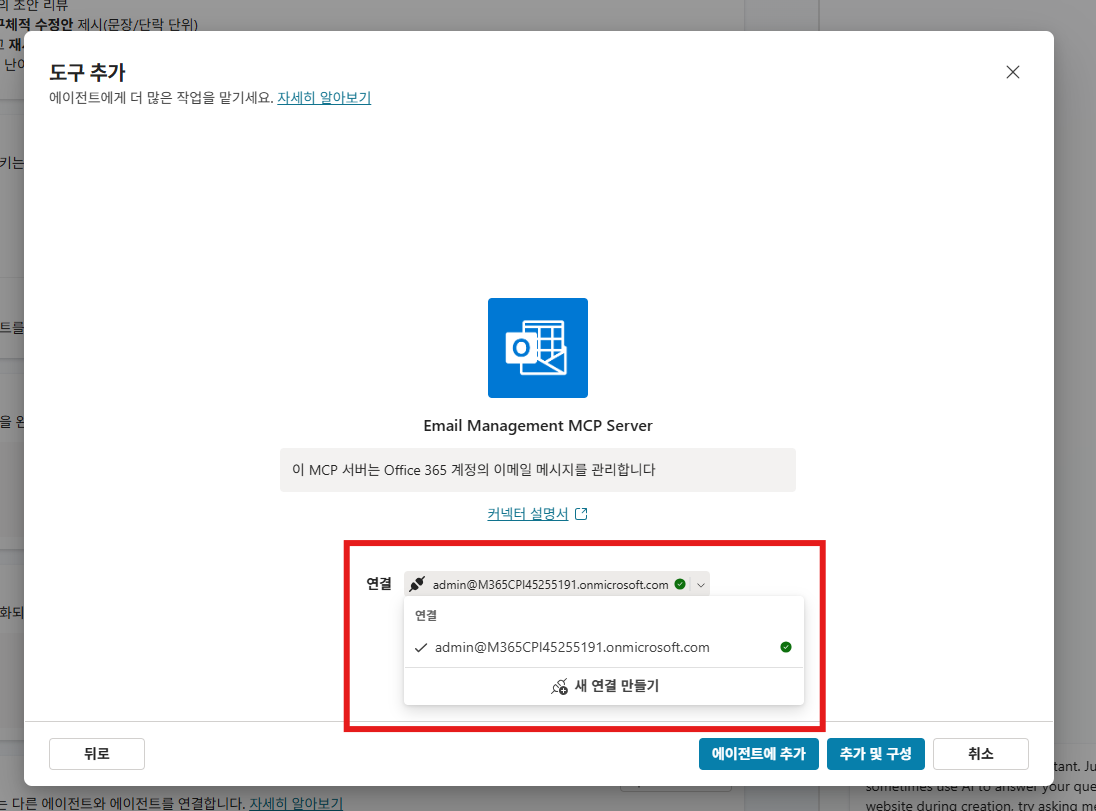The height and width of the screenshot is (811, 1096).
Task: Click the 뒤로 button
Action: (x=96, y=754)
